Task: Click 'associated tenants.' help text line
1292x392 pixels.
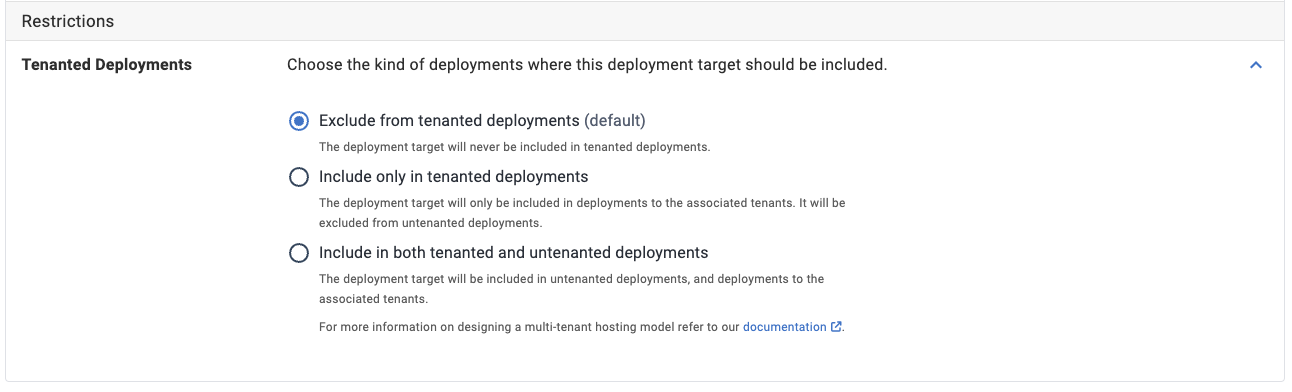Action: (373, 299)
